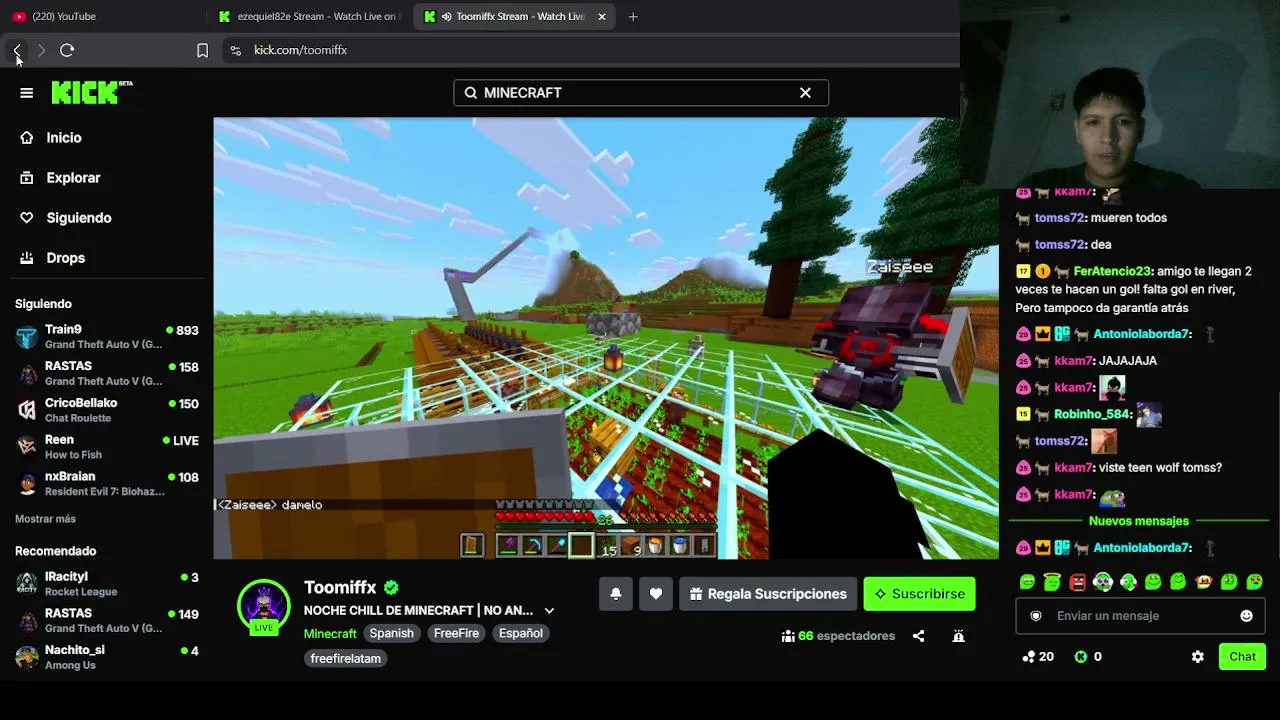Clear the MINECRAFT search text
1280x720 pixels.
click(805, 92)
